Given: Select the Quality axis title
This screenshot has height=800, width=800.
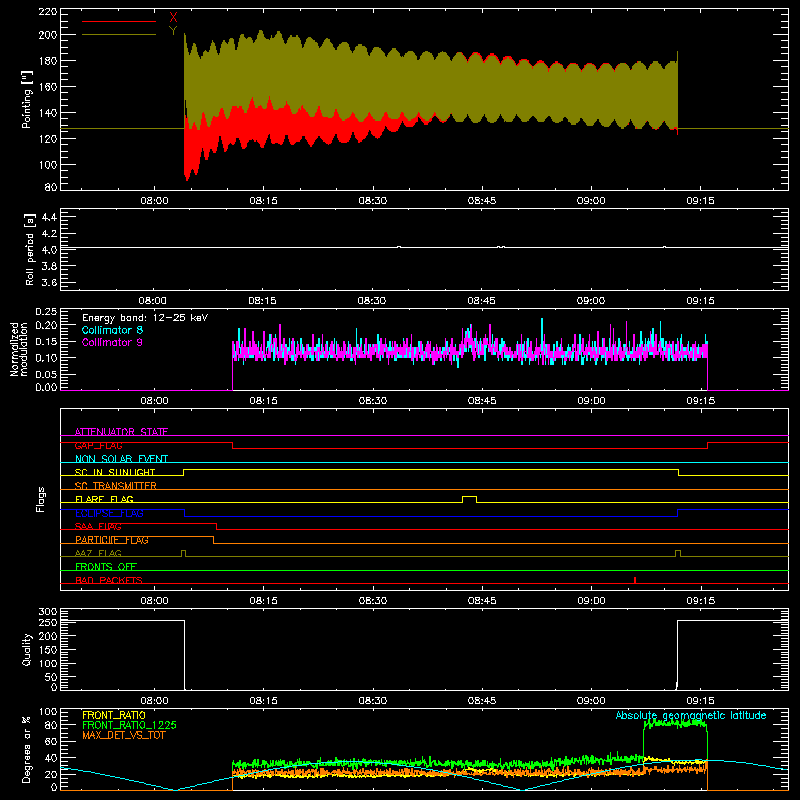Looking at the screenshot, I should (x=27, y=649).
